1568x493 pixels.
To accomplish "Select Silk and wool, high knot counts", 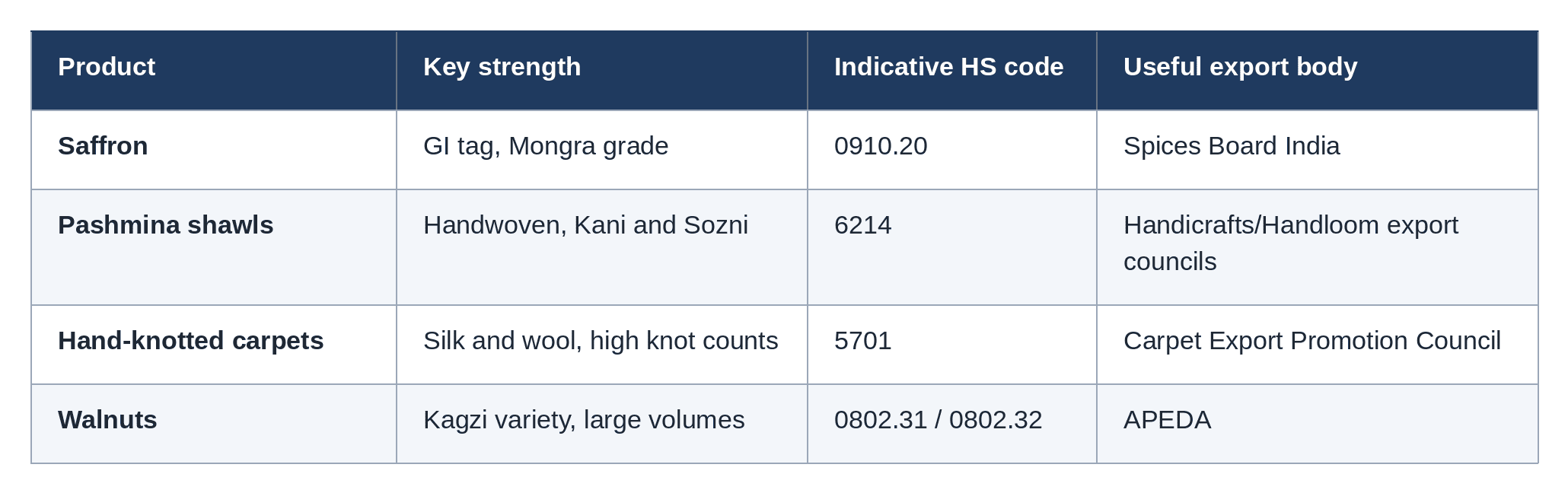I will [602, 345].
